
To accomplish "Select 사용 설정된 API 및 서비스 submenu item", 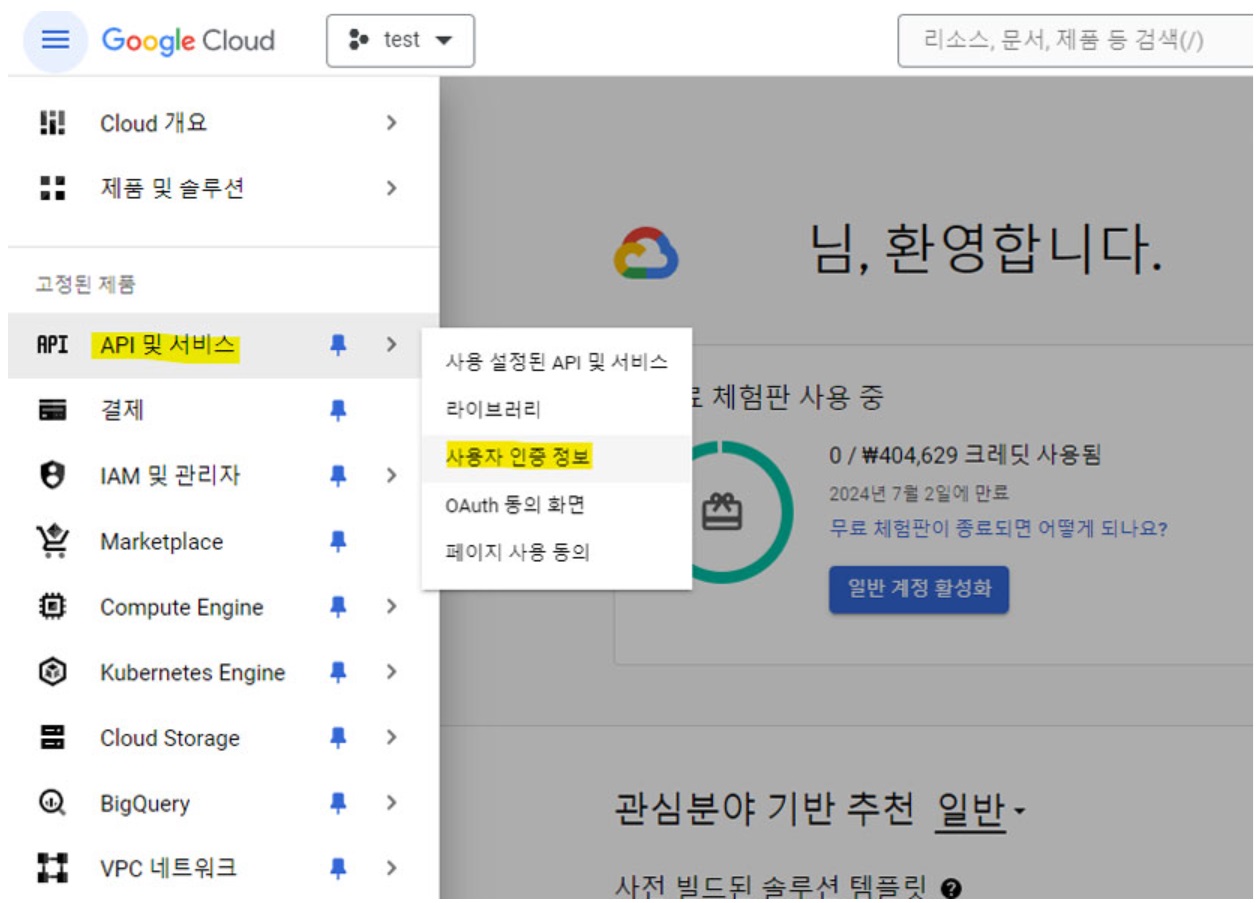I will click(557, 362).
